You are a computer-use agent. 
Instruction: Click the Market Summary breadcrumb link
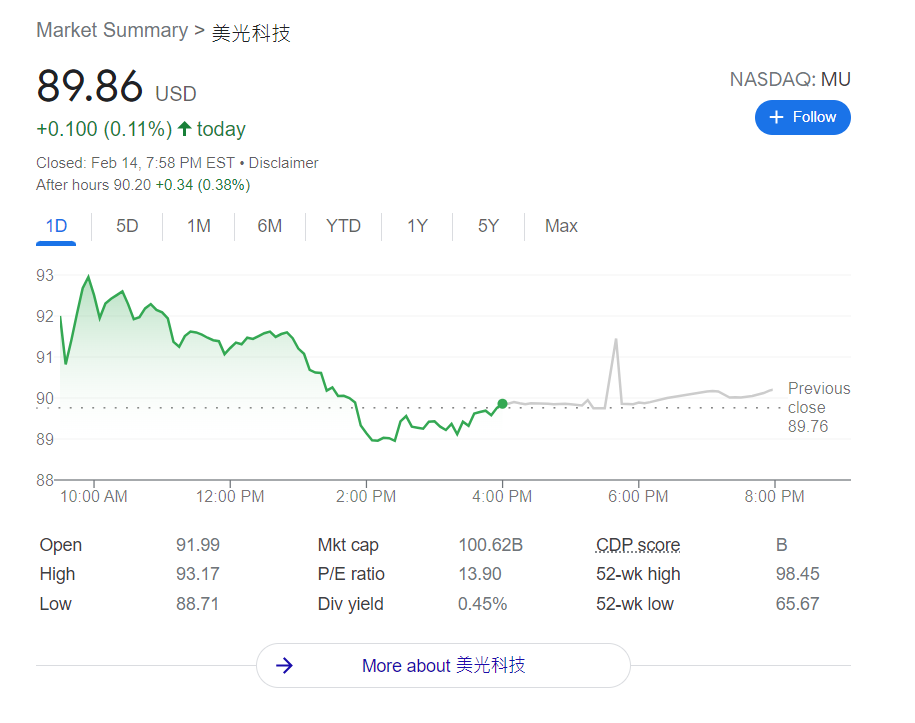[x=112, y=30]
